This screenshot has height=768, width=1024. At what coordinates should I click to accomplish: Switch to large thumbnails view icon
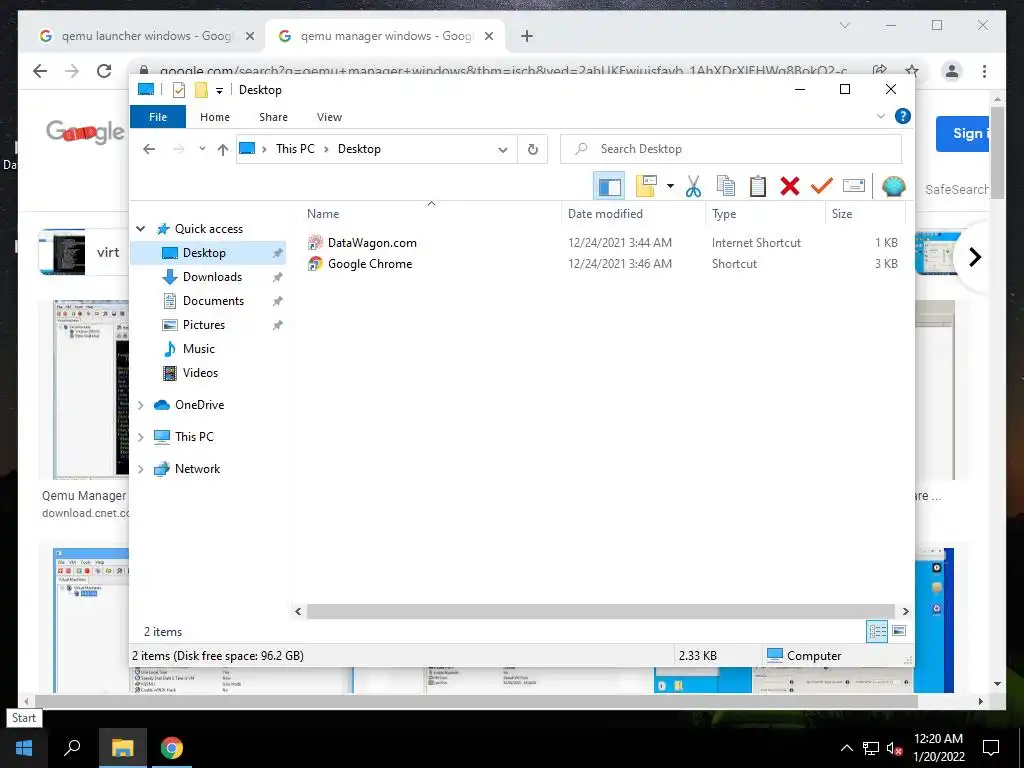click(x=899, y=631)
